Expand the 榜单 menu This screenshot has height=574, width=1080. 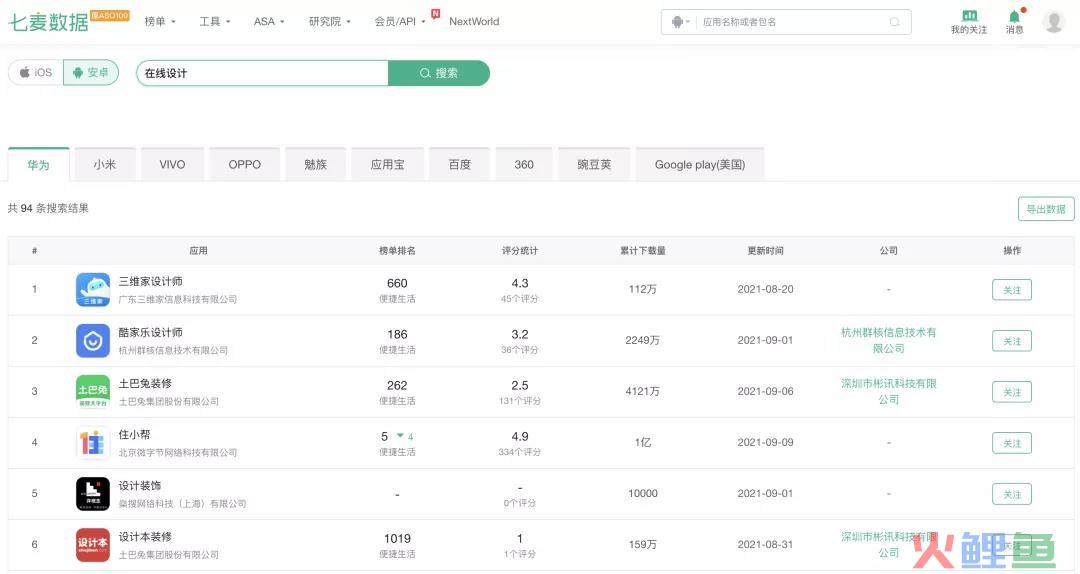[x=160, y=21]
